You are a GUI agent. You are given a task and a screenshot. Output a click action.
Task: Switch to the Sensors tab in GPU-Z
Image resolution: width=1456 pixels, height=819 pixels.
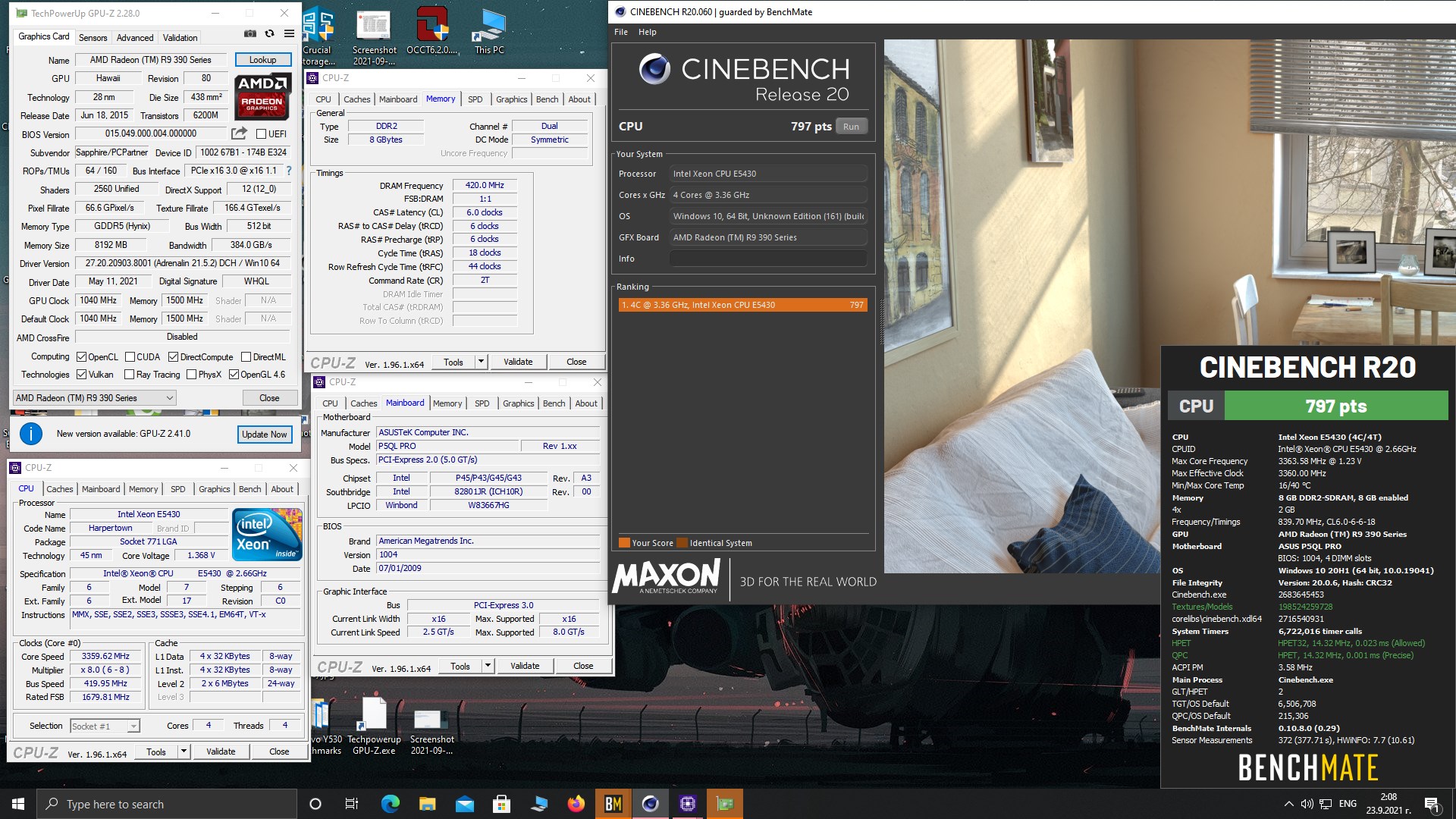93,37
